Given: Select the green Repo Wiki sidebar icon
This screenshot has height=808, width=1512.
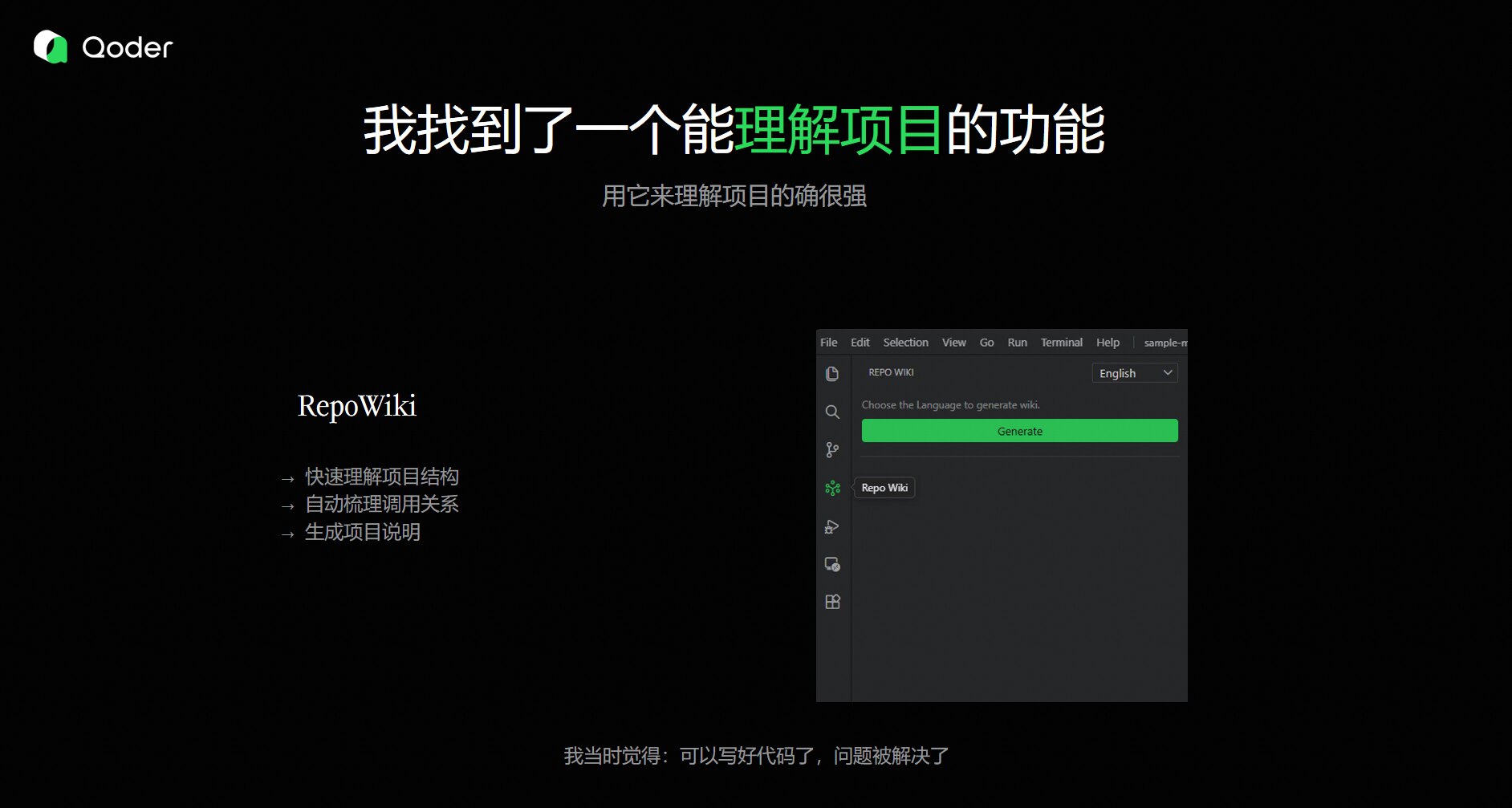Looking at the screenshot, I should tap(832, 488).
